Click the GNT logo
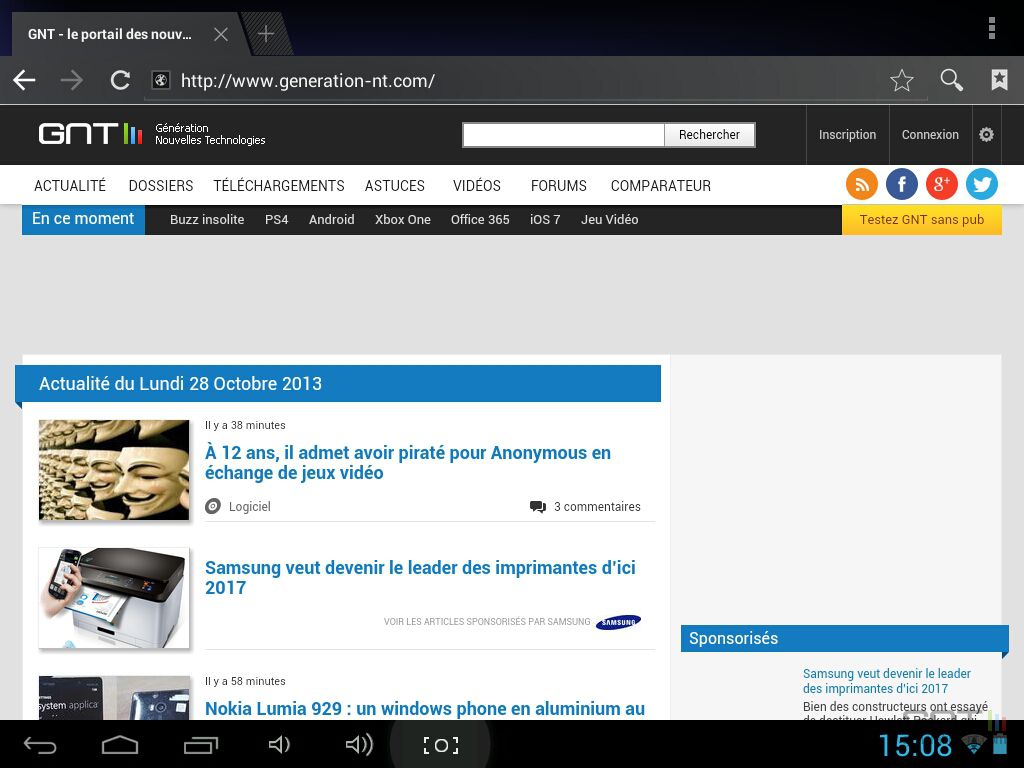This screenshot has height=768, width=1024. (90, 134)
